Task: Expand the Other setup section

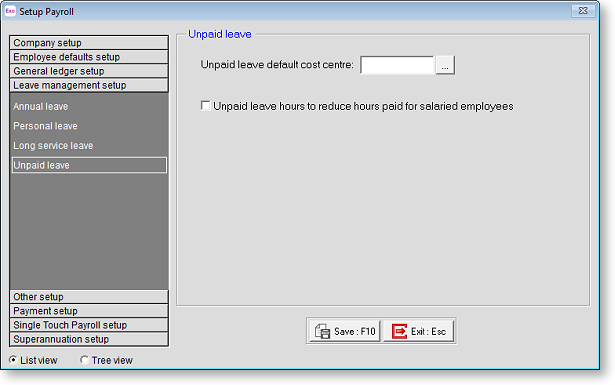Action: 89,297
